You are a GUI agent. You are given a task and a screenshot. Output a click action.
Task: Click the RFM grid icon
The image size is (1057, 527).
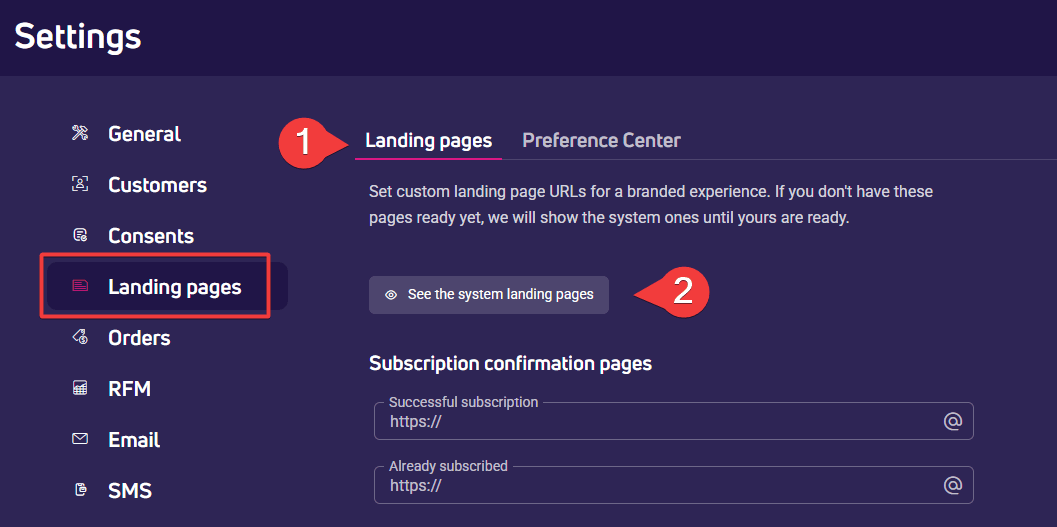80,388
